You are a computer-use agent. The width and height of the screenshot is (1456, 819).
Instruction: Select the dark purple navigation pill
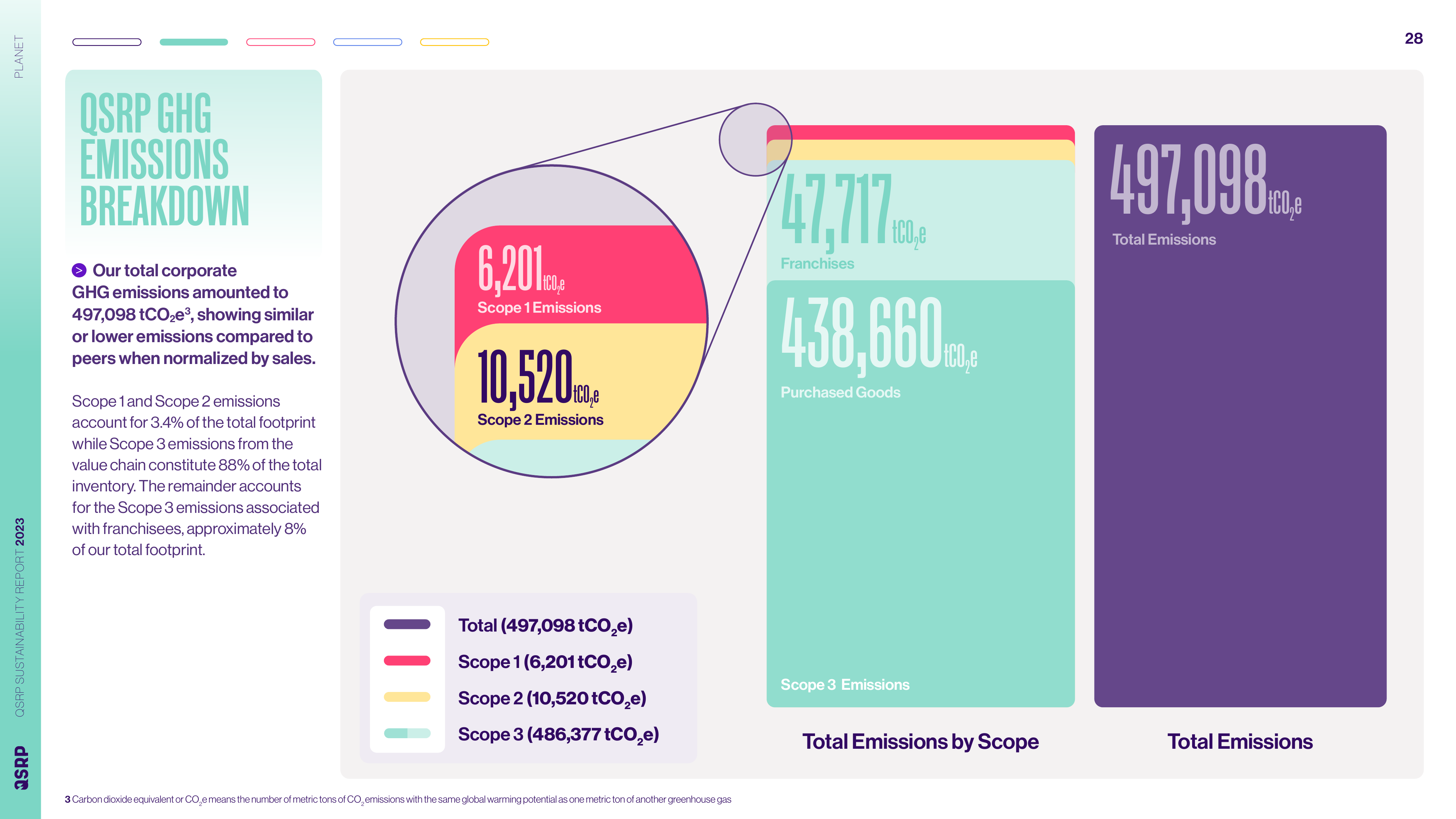[x=107, y=42]
